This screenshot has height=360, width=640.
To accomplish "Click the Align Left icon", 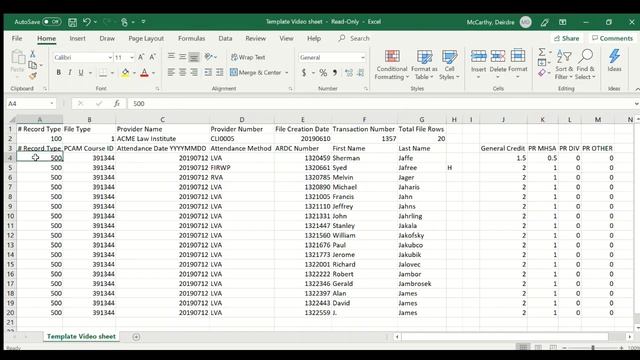I will pos(171,73).
